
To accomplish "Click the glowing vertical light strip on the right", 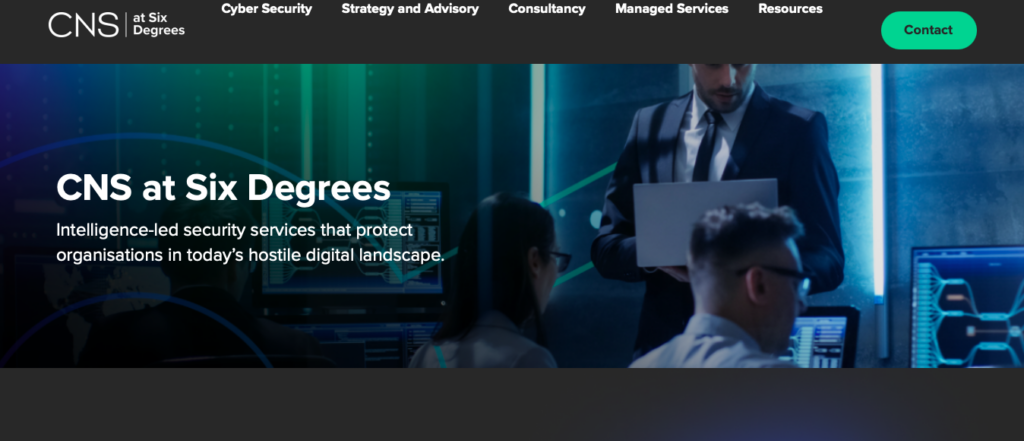I will point(876,180).
